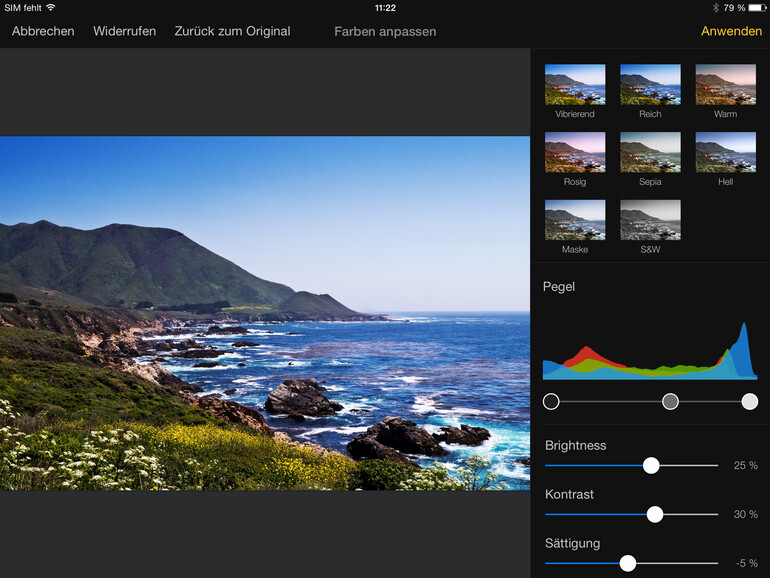Click the Sättigung '-5 %' value
The width and height of the screenshot is (770, 578).
point(746,563)
